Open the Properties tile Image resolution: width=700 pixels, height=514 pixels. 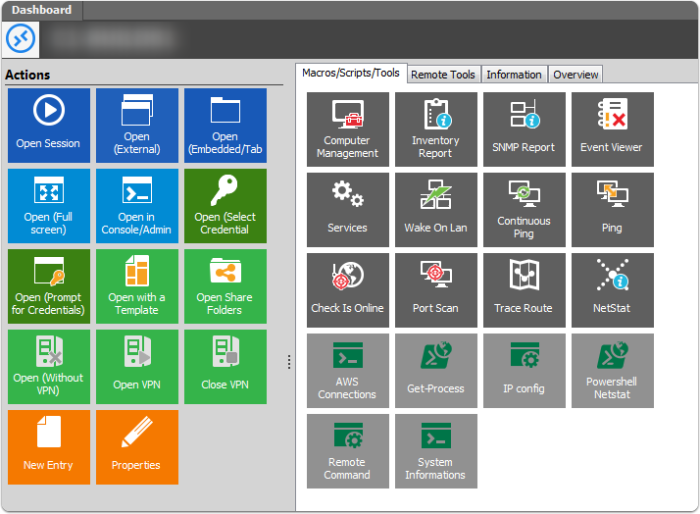(136, 447)
